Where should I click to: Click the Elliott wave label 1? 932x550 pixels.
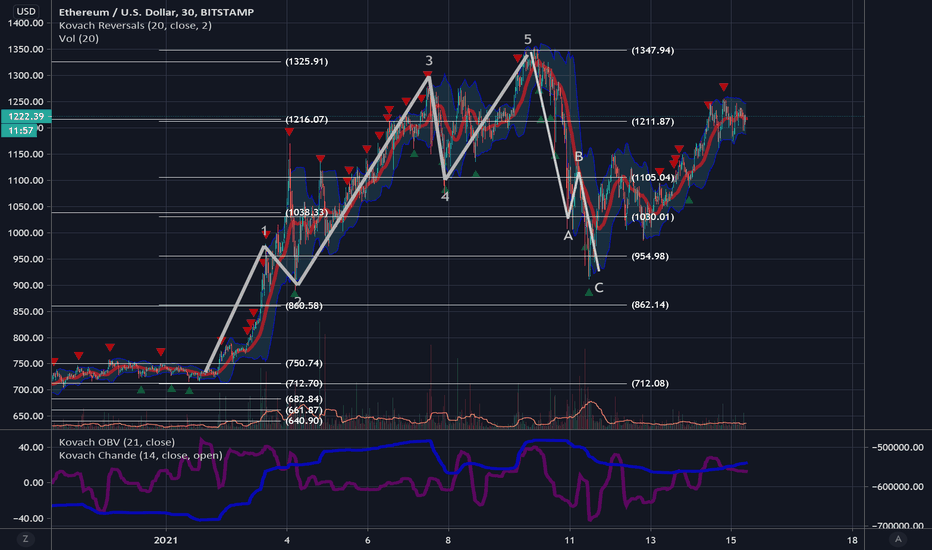tap(265, 231)
